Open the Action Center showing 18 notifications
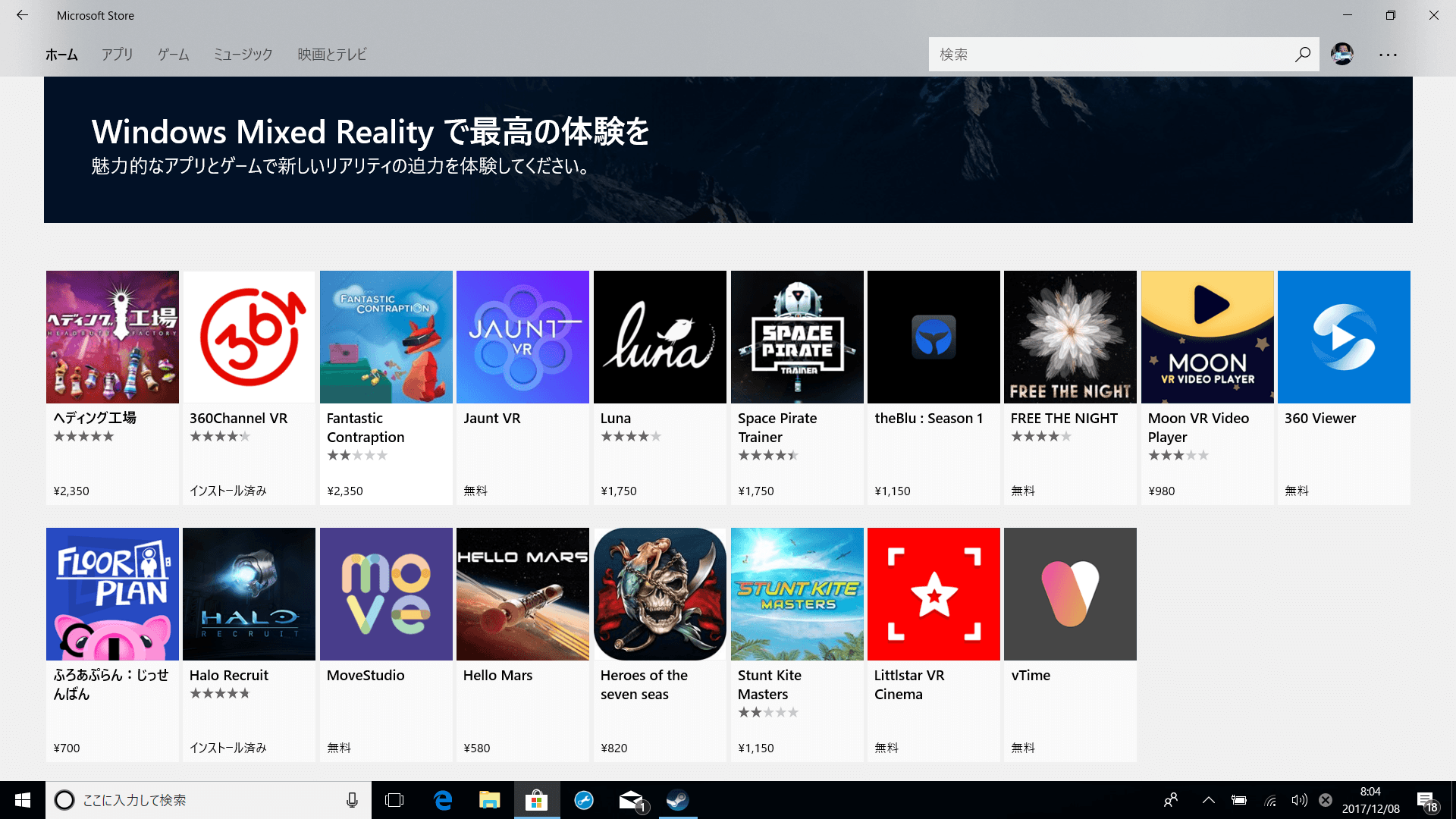 (1430, 799)
